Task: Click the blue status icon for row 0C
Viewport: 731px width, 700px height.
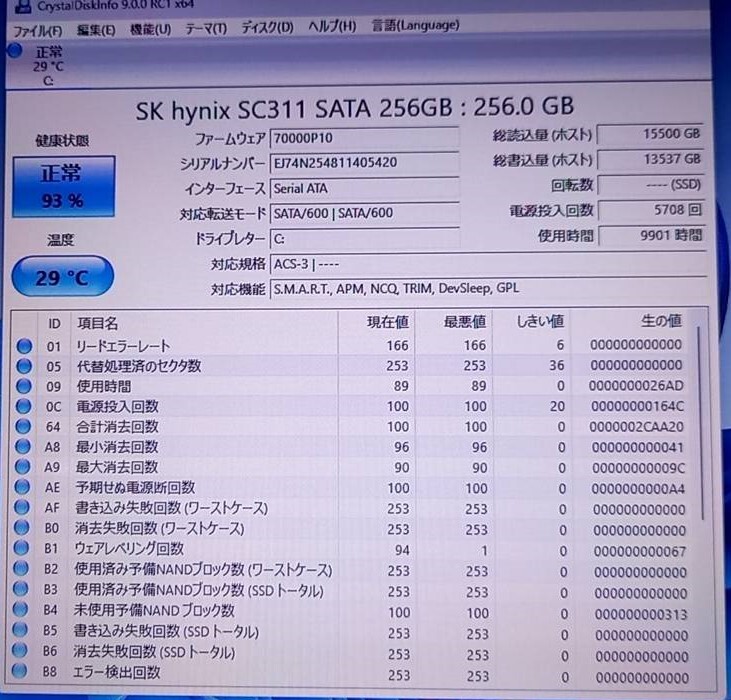Action: point(23,406)
